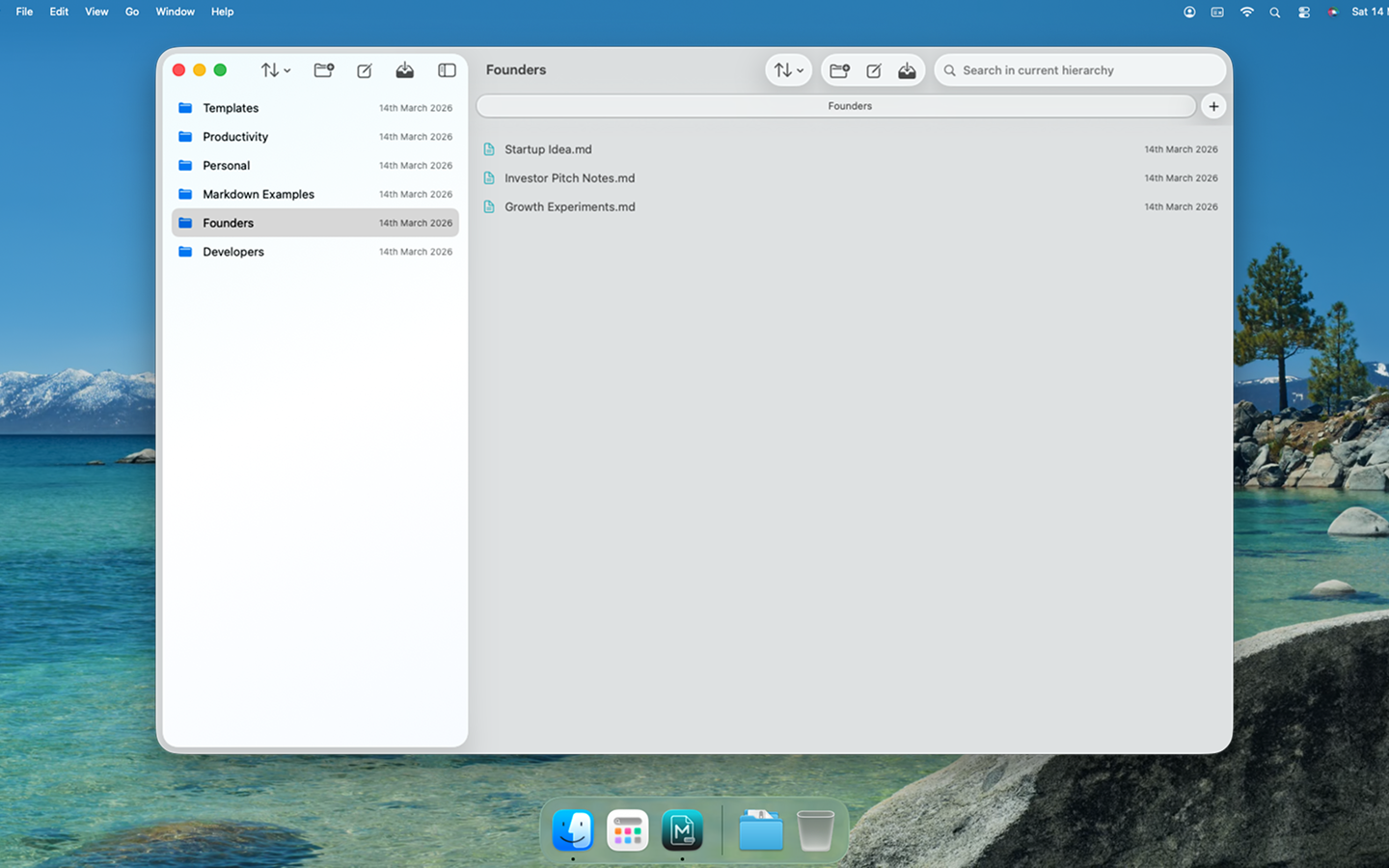Select the Developers folder

click(x=315, y=252)
